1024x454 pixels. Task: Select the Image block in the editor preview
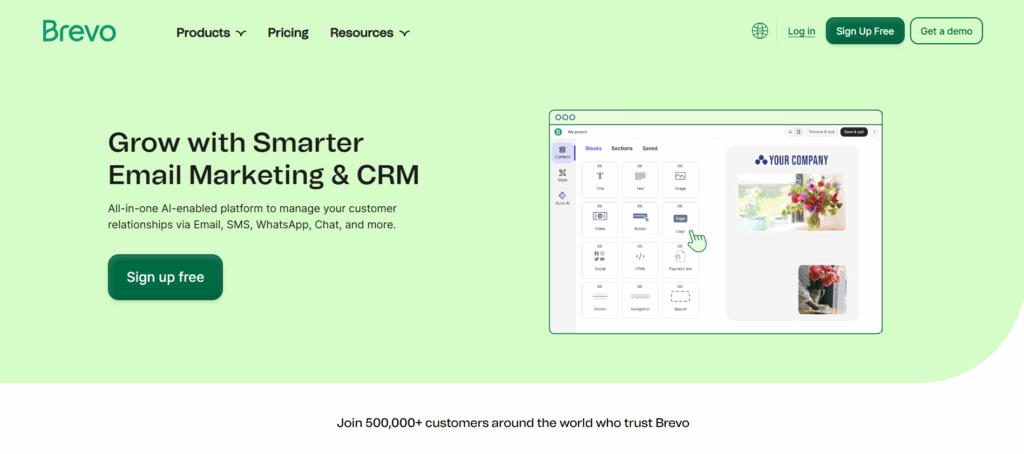pyautogui.click(x=680, y=179)
